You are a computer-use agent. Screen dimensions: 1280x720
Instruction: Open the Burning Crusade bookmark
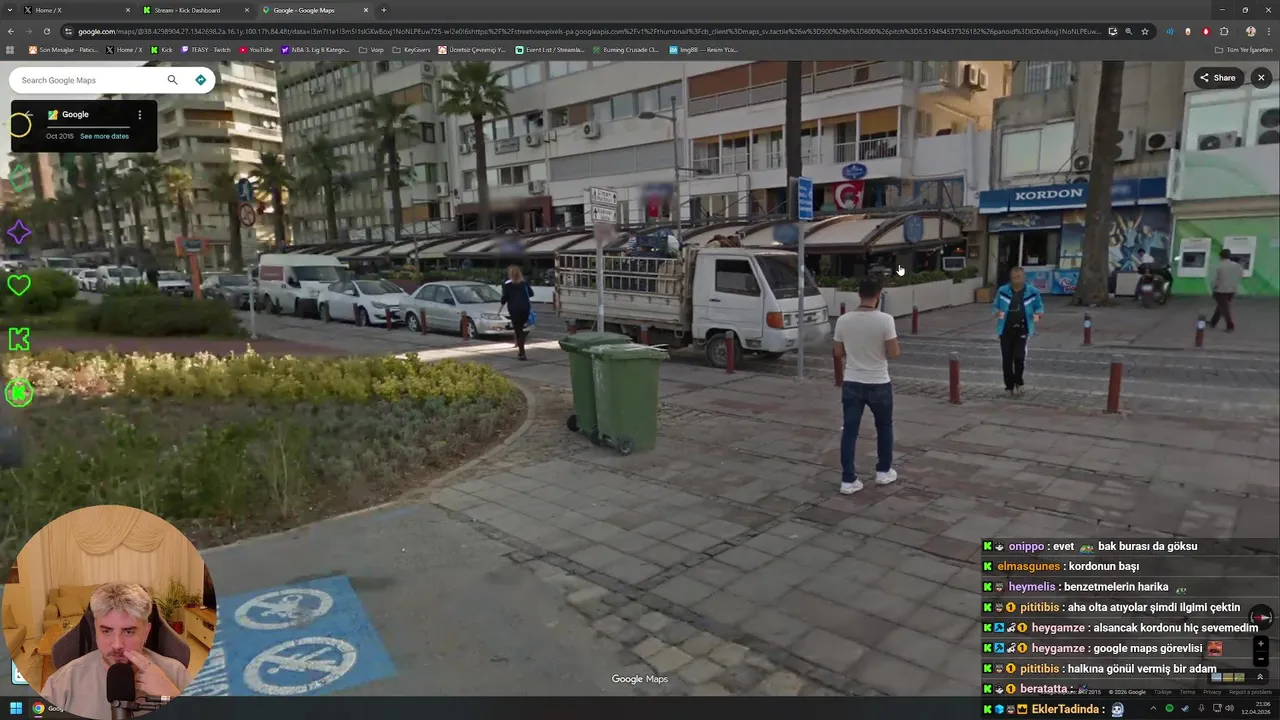tap(626, 49)
